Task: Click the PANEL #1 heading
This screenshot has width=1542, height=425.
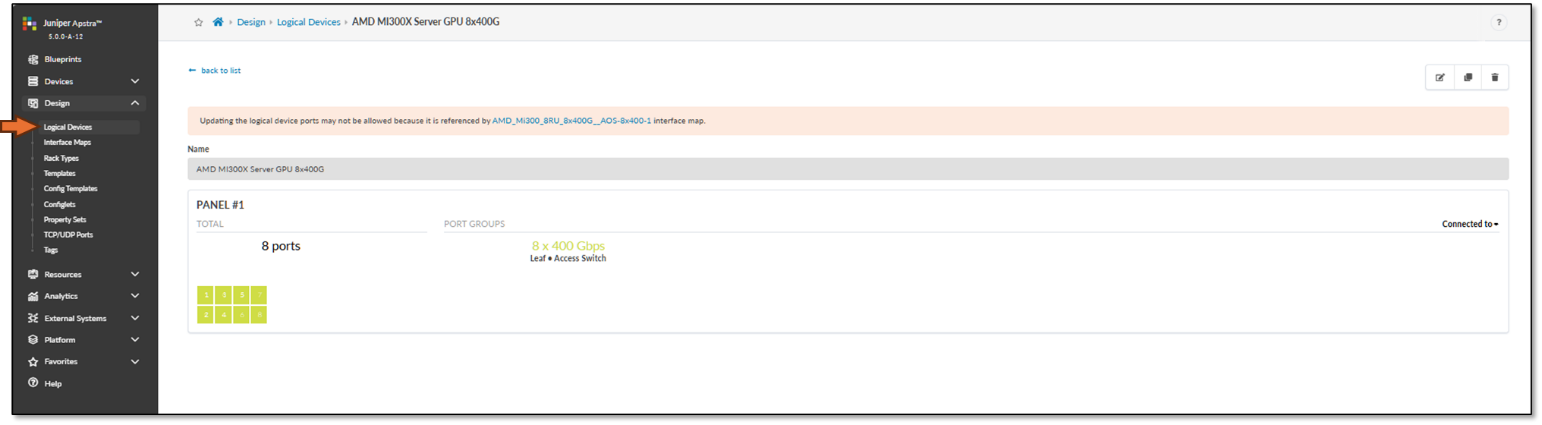Action: click(x=220, y=205)
